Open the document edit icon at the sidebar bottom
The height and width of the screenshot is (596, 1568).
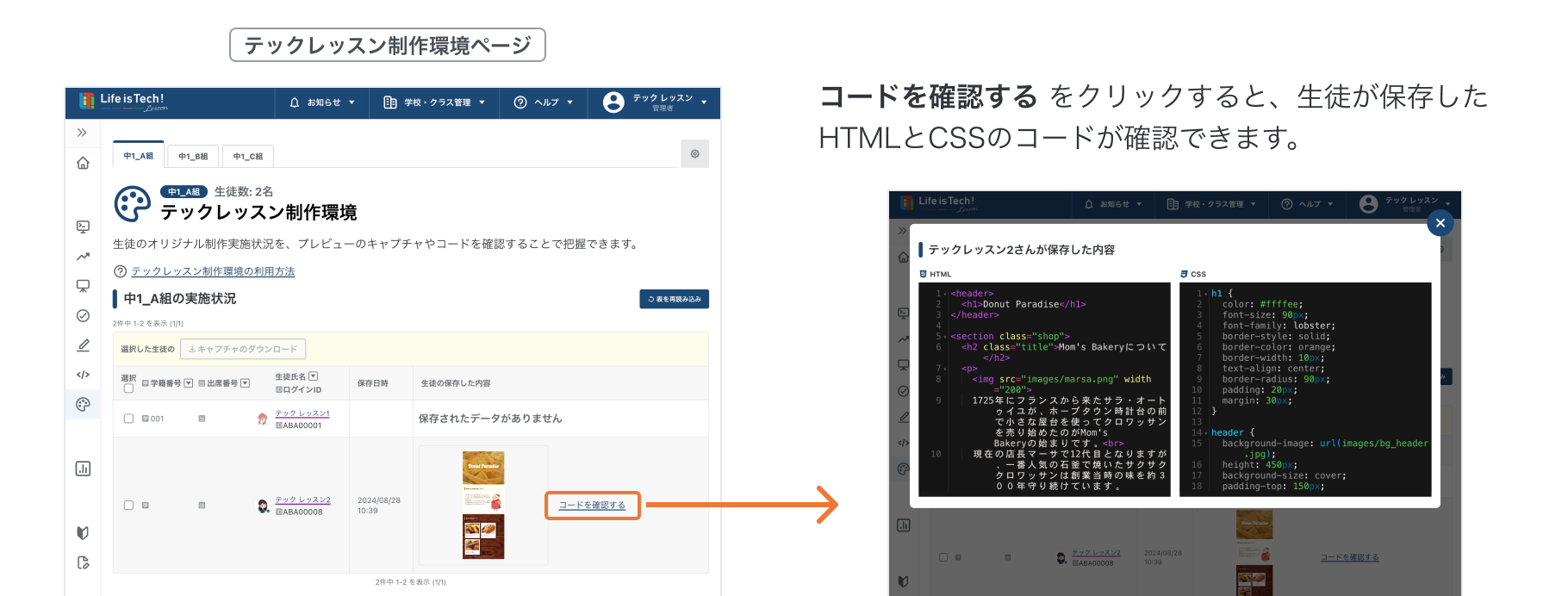(x=83, y=562)
